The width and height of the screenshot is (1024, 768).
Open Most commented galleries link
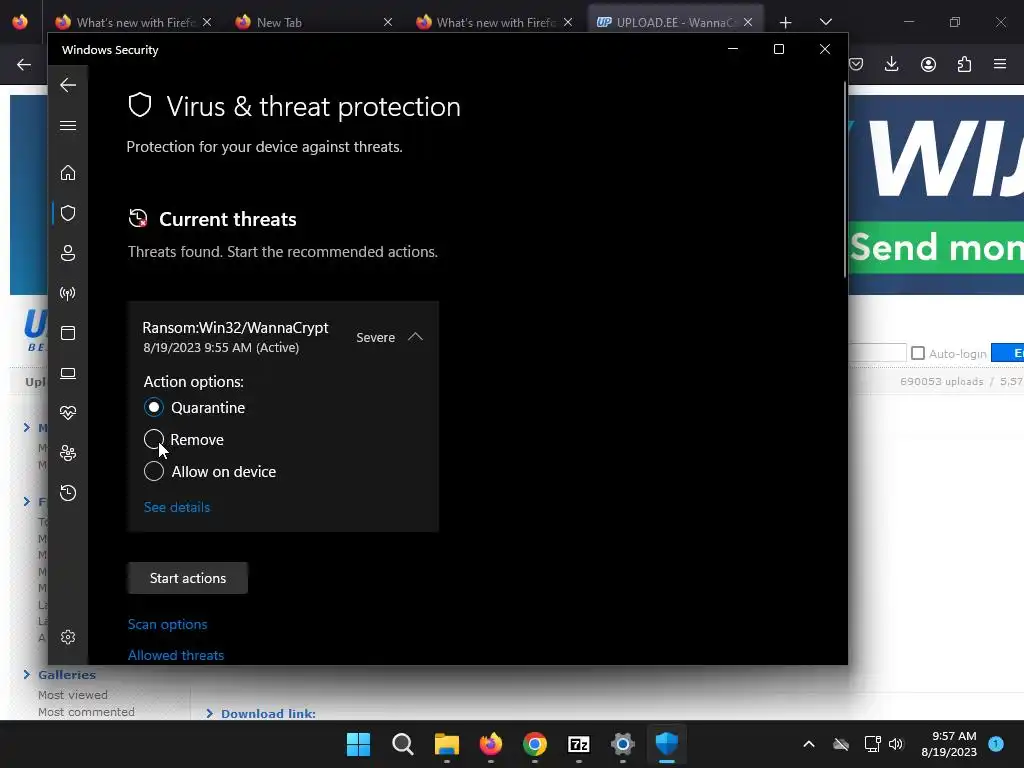point(86,712)
